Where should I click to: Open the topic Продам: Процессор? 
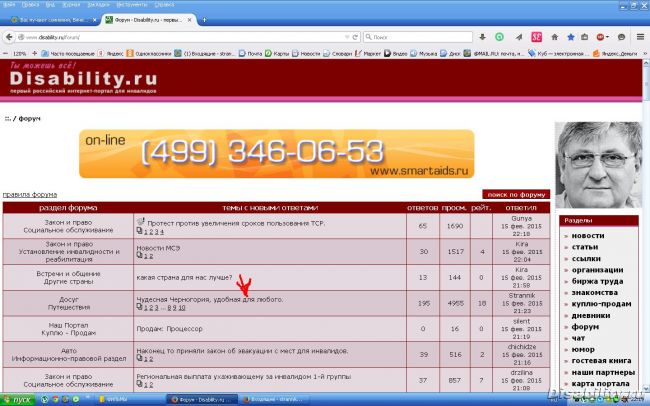click(170, 328)
